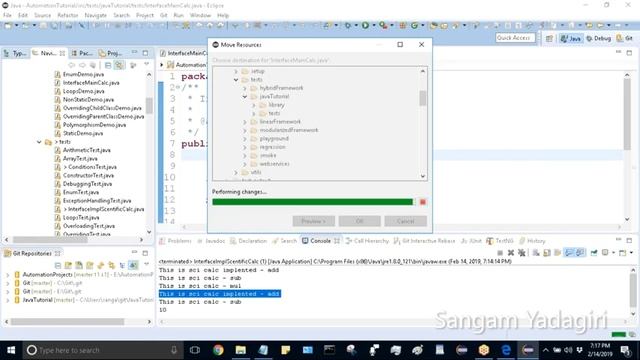This screenshot has width=640, height=360.
Task: Click the Edge browser icon in taskbar
Action: tap(506, 350)
